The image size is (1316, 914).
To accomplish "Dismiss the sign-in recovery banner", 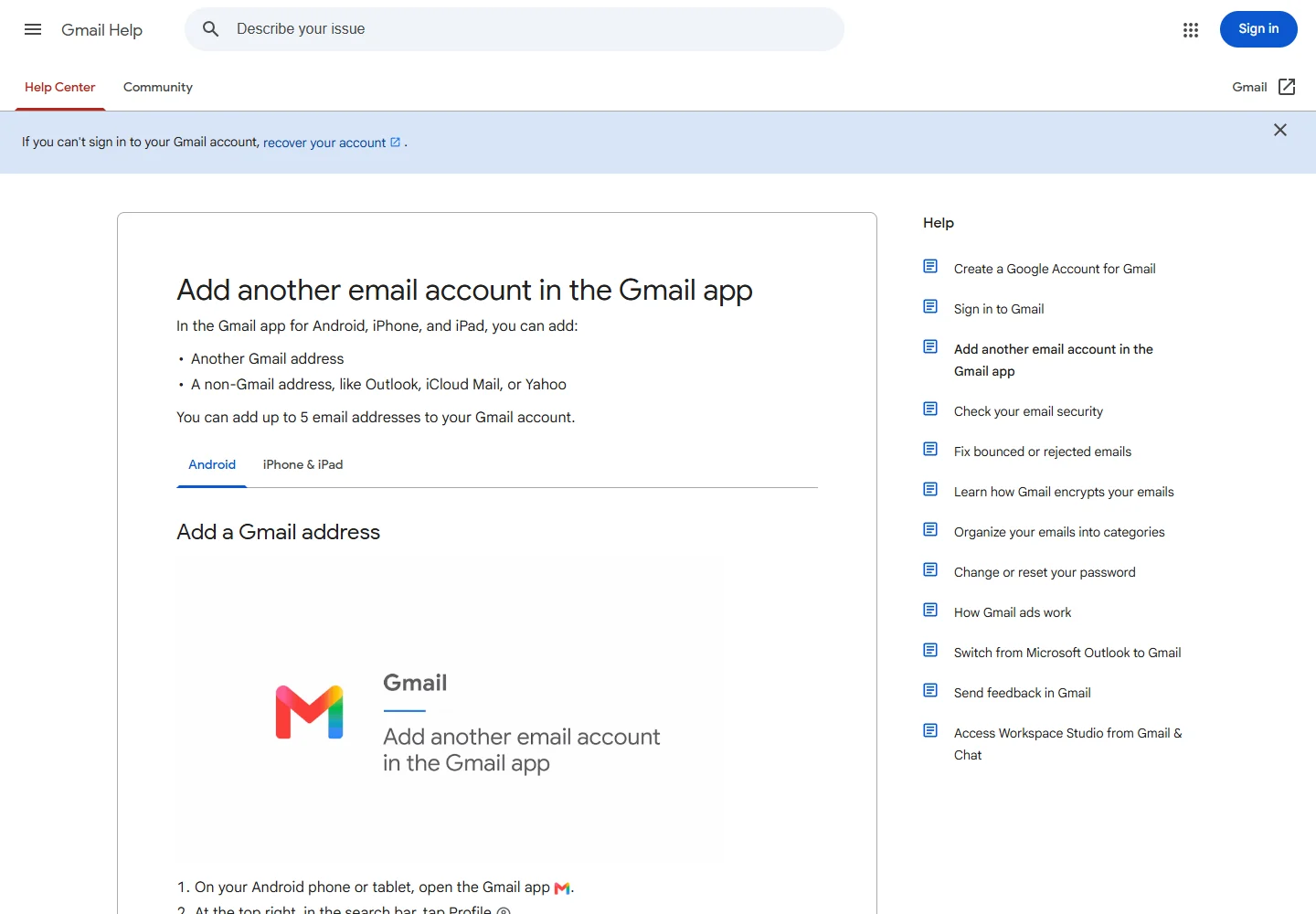I will [x=1280, y=130].
